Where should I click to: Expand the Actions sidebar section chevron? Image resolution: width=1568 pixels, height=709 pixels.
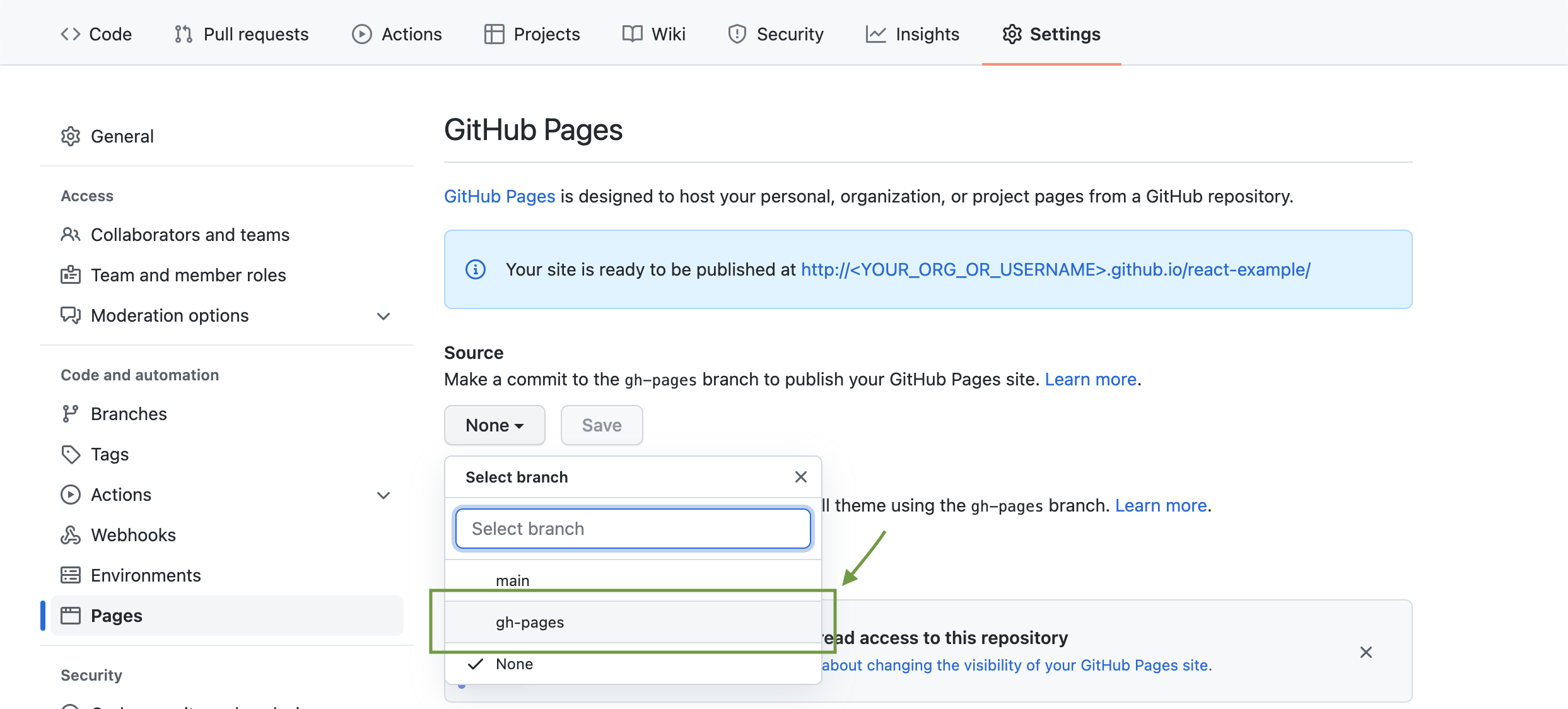tap(383, 495)
